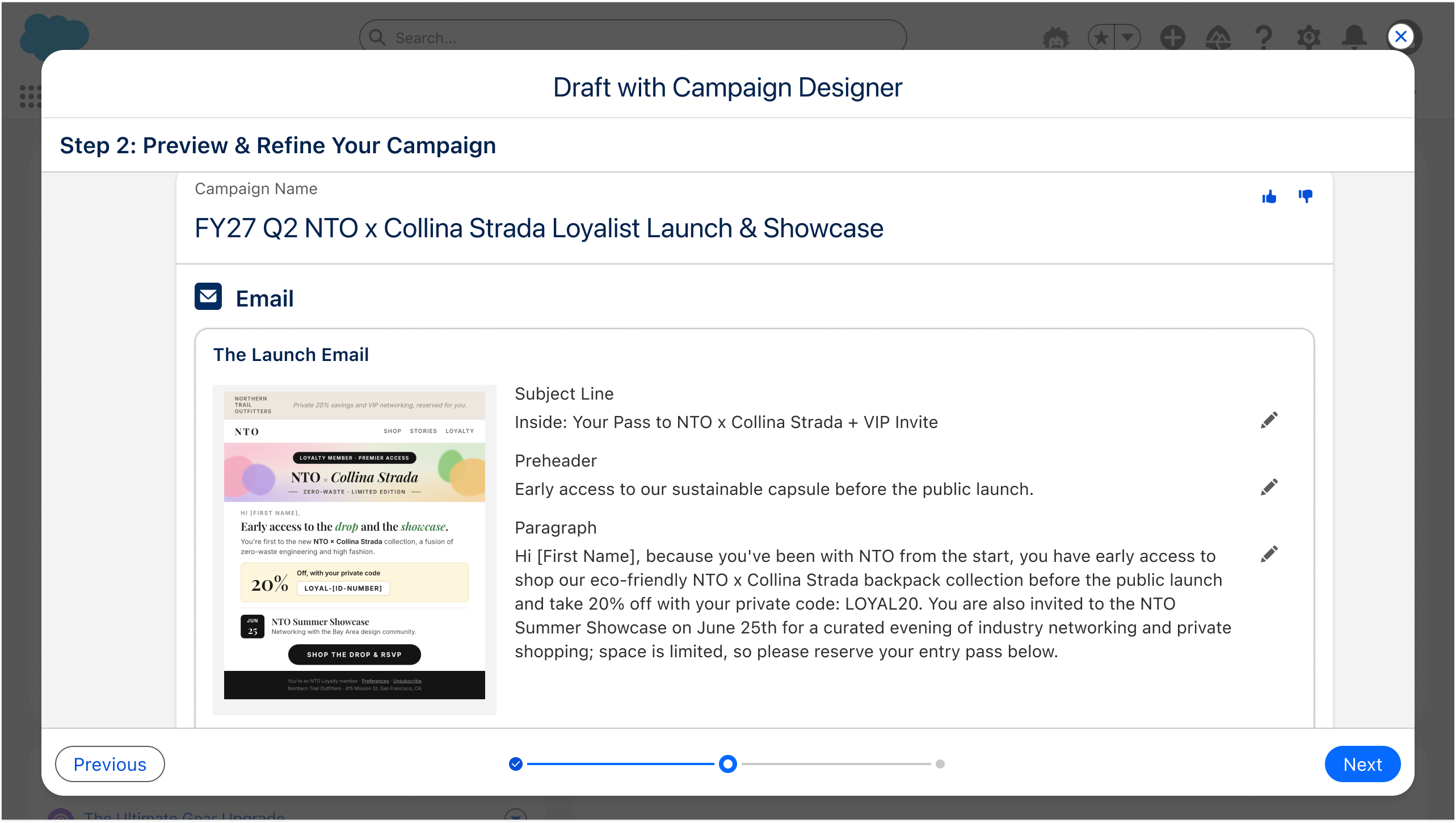Viewport: 1456px width, 823px height.
Task: Click LOYALTY in the email preview nav
Action: coord(460,431)
